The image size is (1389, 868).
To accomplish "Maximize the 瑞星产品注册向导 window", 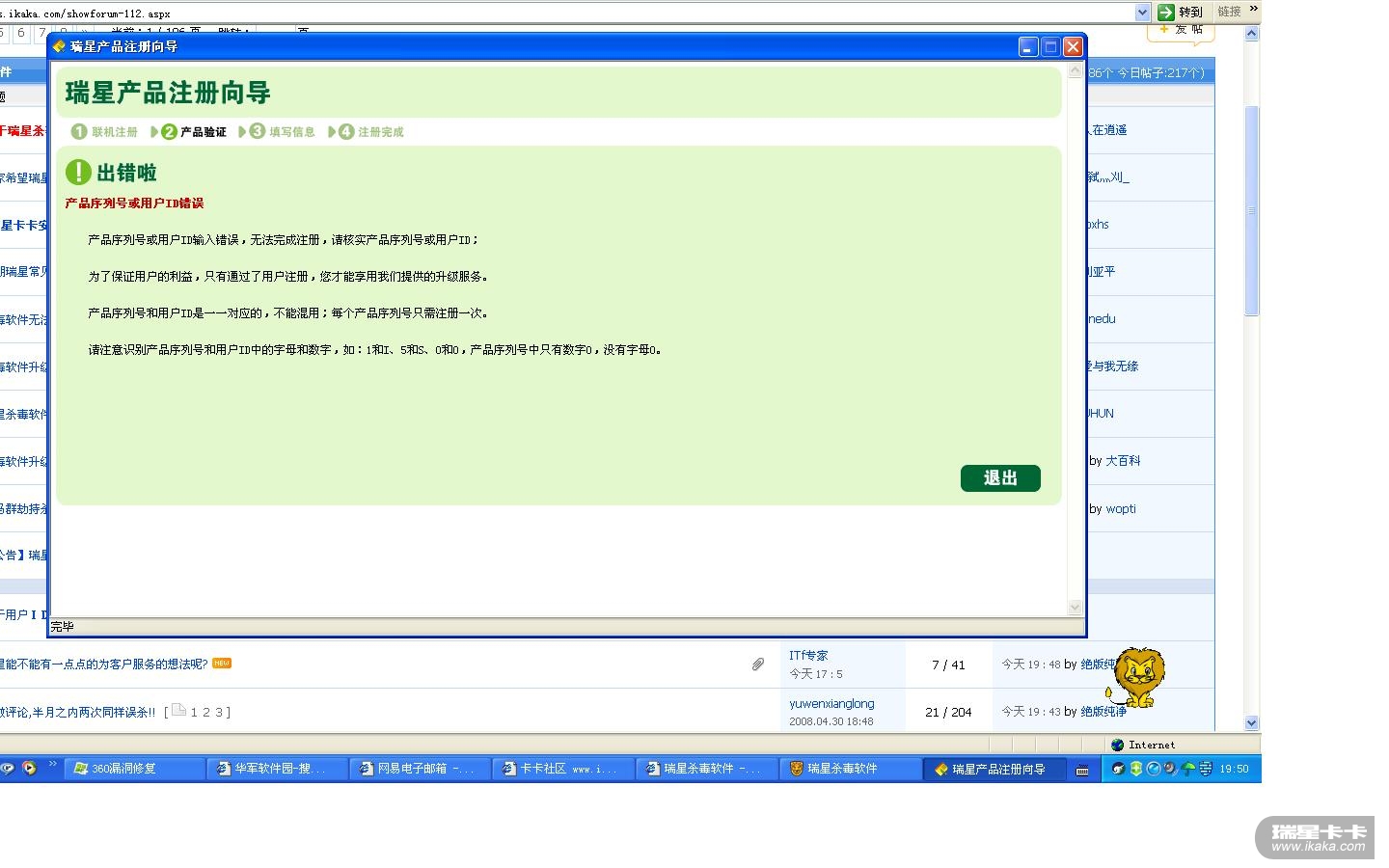I will 1050,46.
